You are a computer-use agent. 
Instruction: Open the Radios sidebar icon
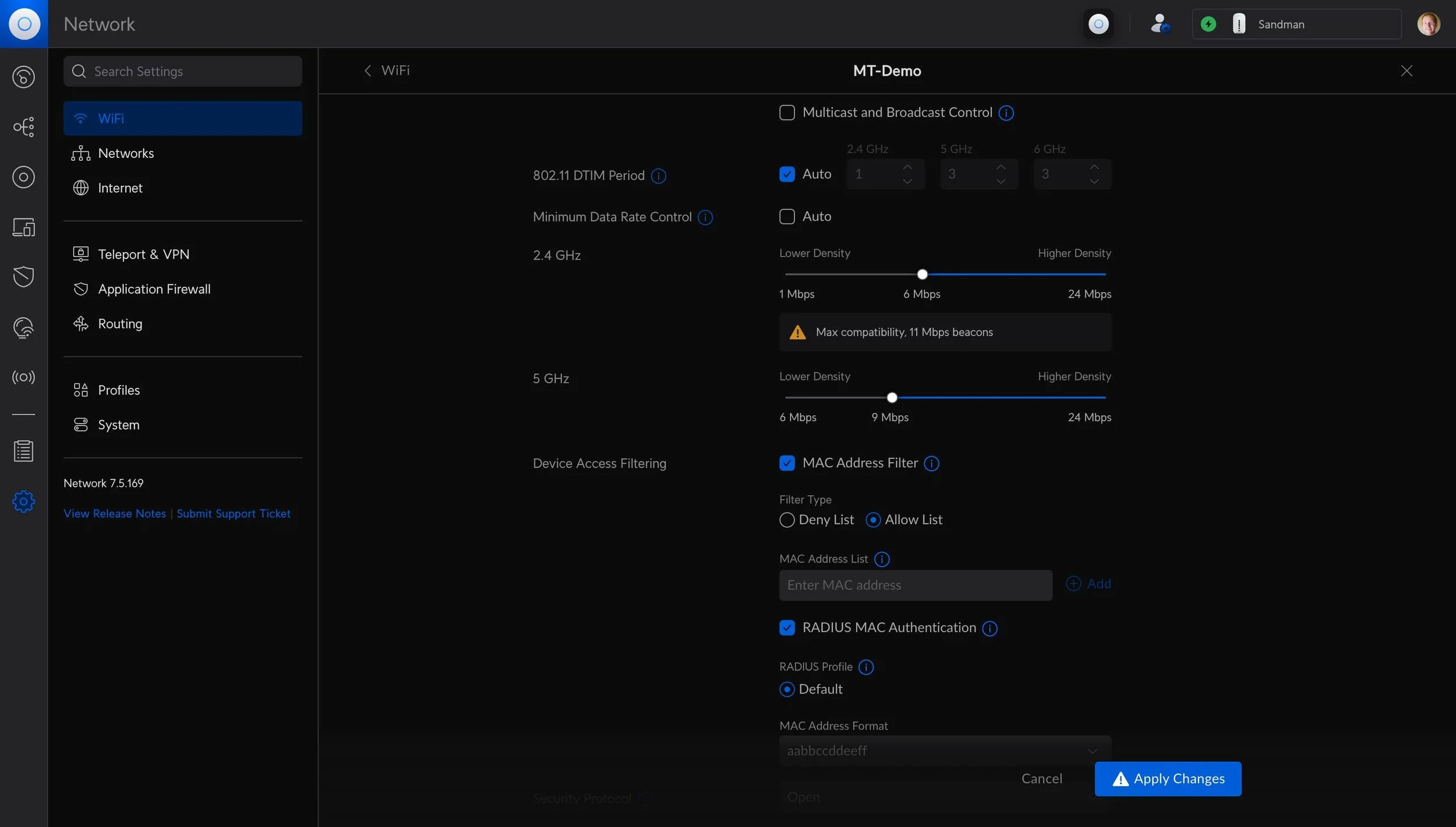click(x=23, y=377)
